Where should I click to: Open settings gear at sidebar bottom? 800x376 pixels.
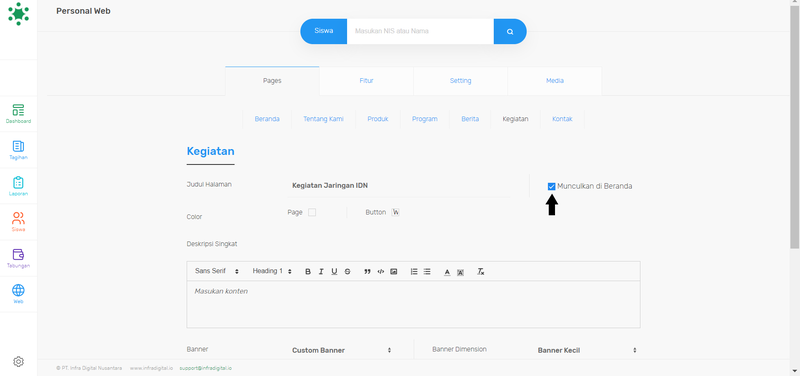click(18, 362)
